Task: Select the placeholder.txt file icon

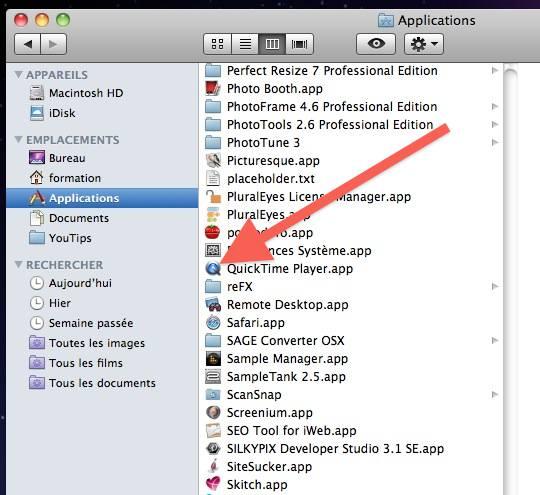Action: point(213,178)
